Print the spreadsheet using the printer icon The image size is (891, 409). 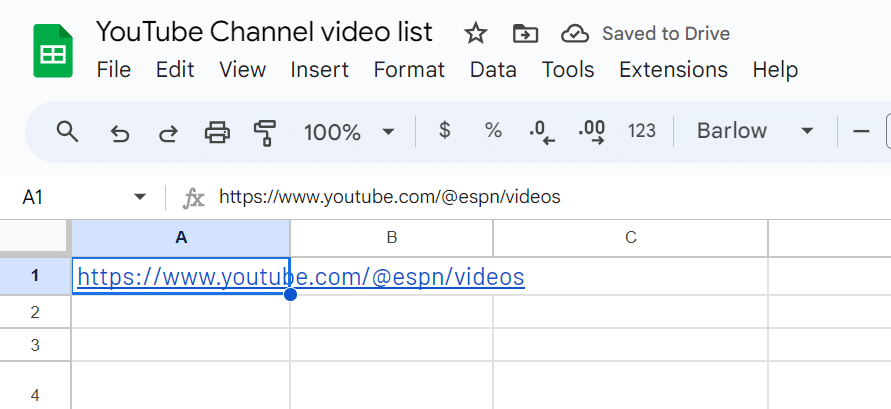coord(217,132)
